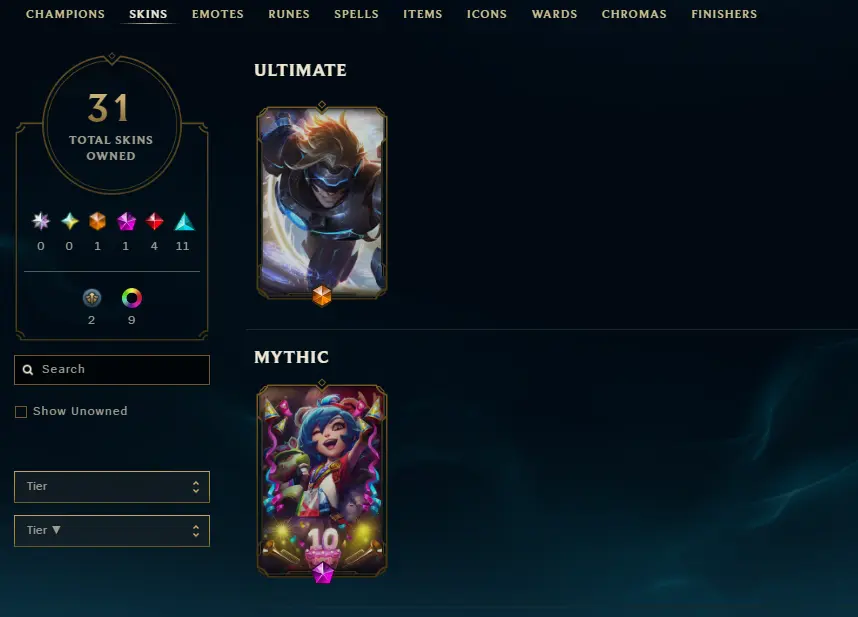Click the red Legendary tier gem icon
This screenshot has height=617, width=858.
pyautogui.click(x=154, y=221)
